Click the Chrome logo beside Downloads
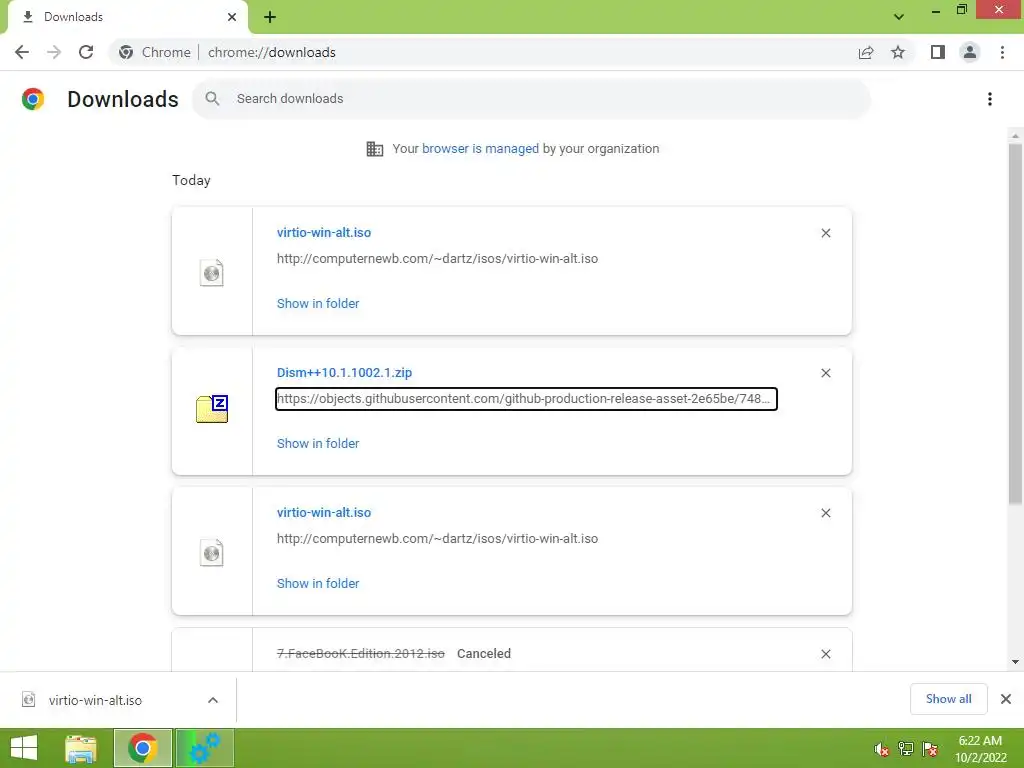The height and width of the screenshot is (768, 1024). [x=33, y=99]
